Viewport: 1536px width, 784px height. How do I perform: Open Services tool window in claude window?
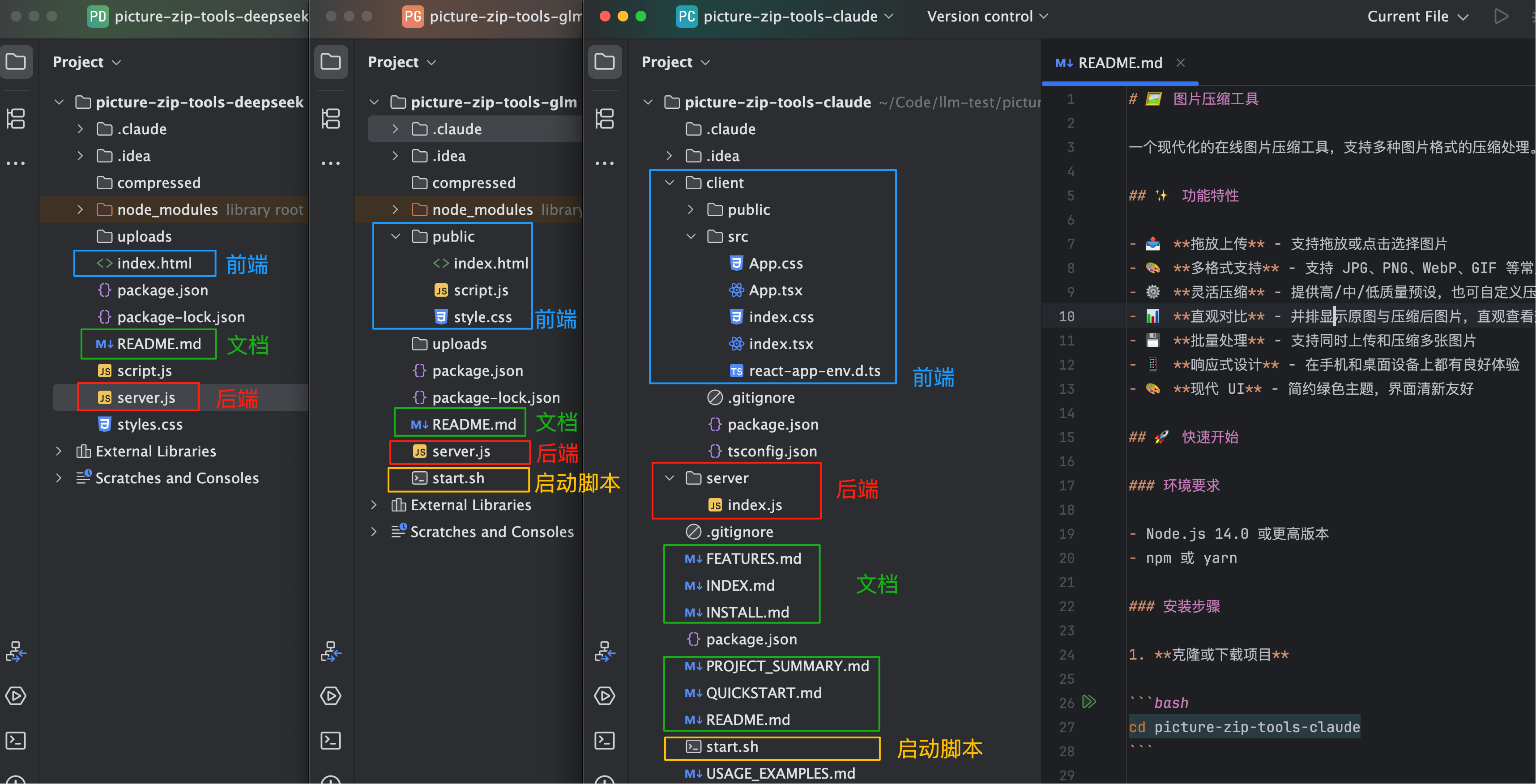pos(605,696)
